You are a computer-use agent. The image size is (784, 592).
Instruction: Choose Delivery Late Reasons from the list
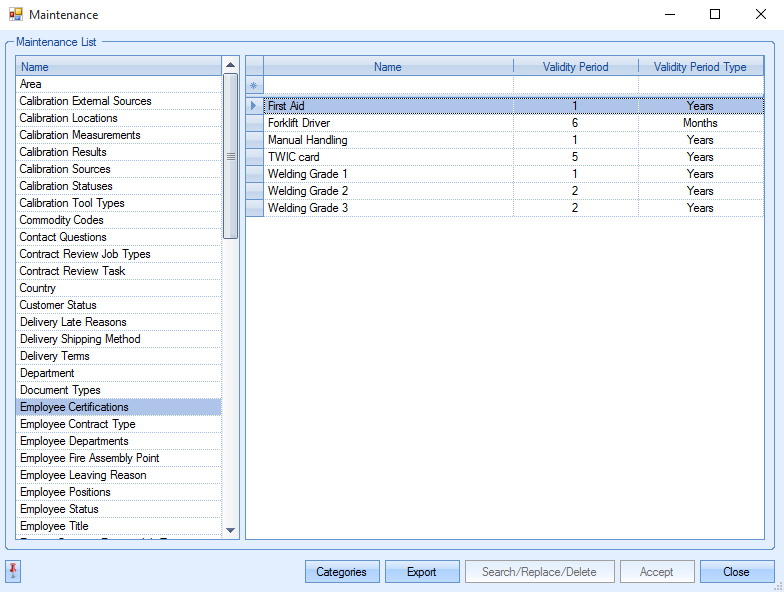73,322
